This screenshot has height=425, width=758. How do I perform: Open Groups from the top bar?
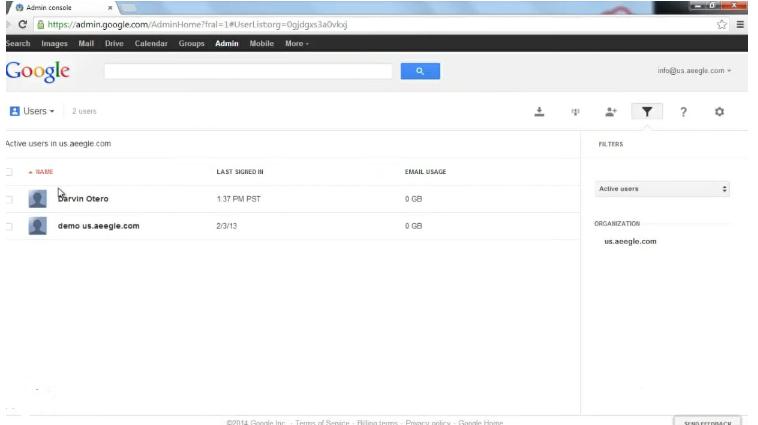[x=191, y=44]
